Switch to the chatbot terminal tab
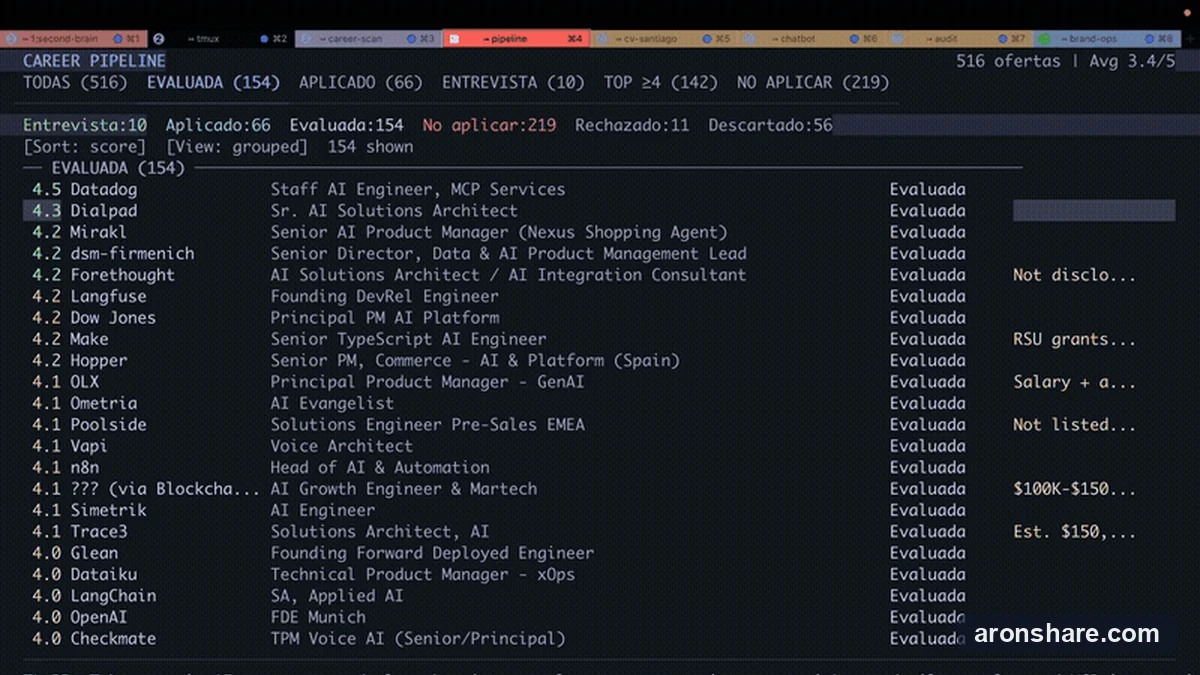Image resolution: width=1200 pixels, height=675 pixels. click(811, 39)
